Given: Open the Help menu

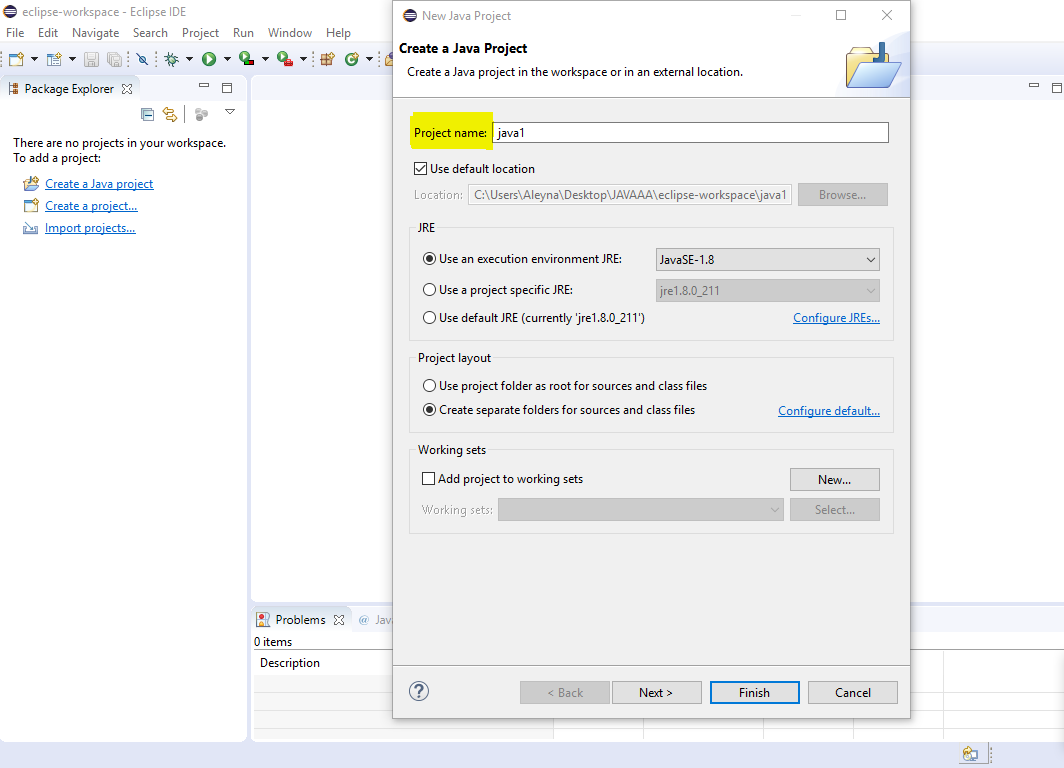Looking at the screenshot, I should [338, 33].
